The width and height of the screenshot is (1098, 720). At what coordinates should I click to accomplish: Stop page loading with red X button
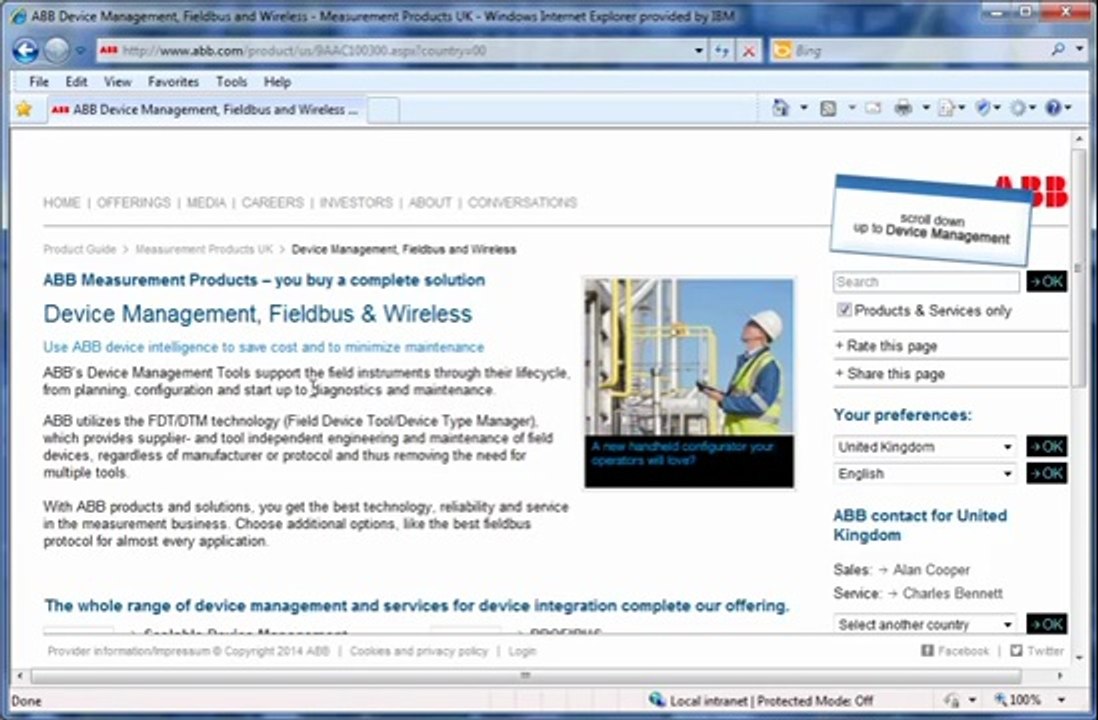[749, 51]
